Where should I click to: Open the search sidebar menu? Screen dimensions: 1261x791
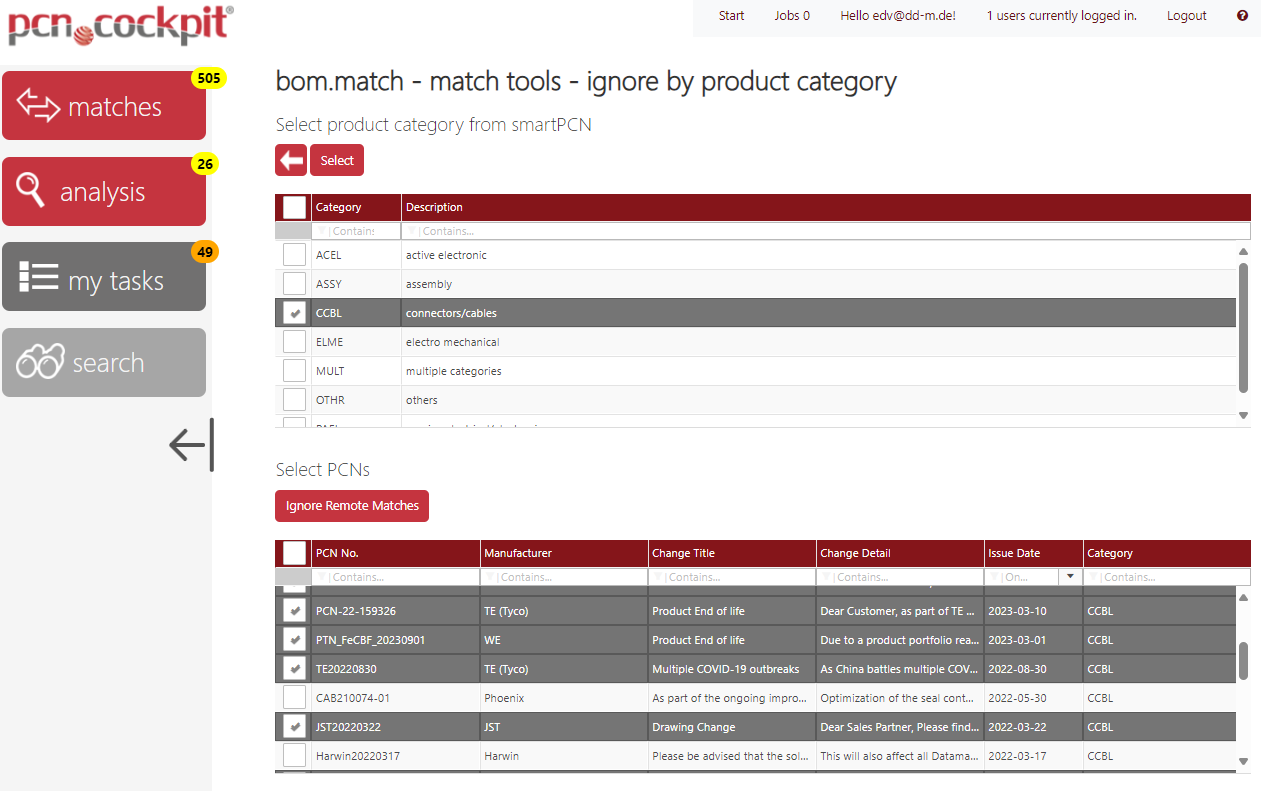click(104, 362)
